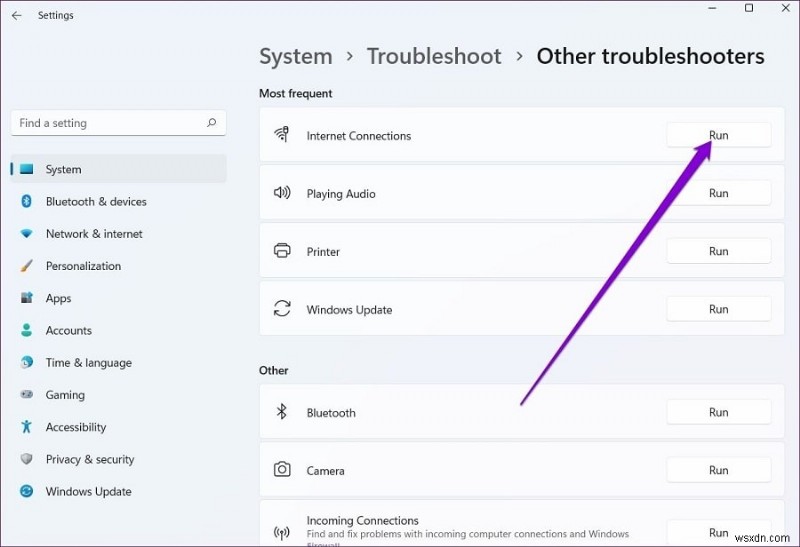Open Accessibility settings
This screenshot has width=800, height=547.
[x=118, y=427]
